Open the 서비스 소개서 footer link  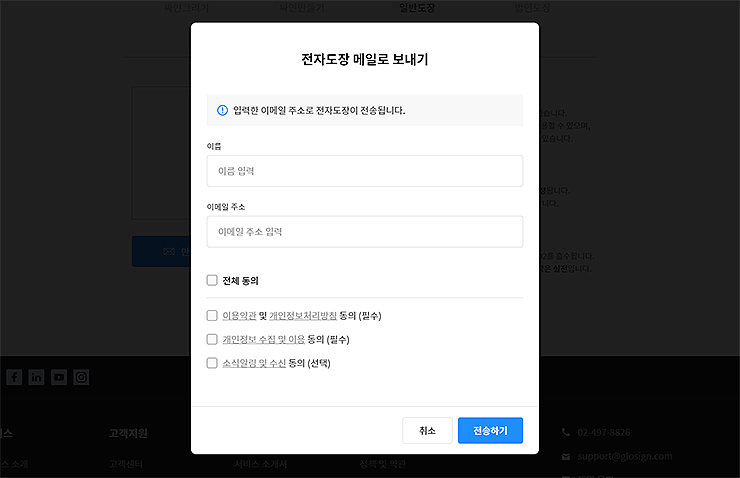[261, 464]
